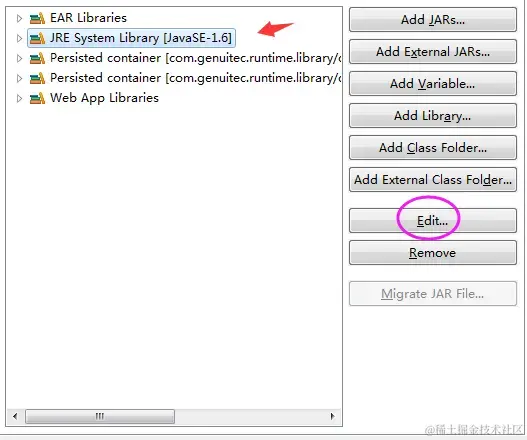The image size is (527, 440).
Task: Click the Add Variable button
Action: pos(433,83)
